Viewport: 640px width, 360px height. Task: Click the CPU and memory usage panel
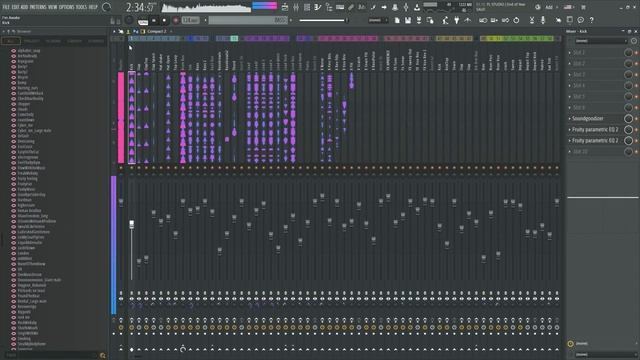[x=447, y=7]
